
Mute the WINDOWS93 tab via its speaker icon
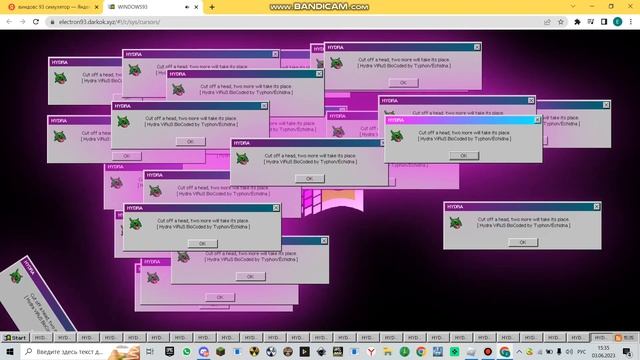click(x=187, y=7)
